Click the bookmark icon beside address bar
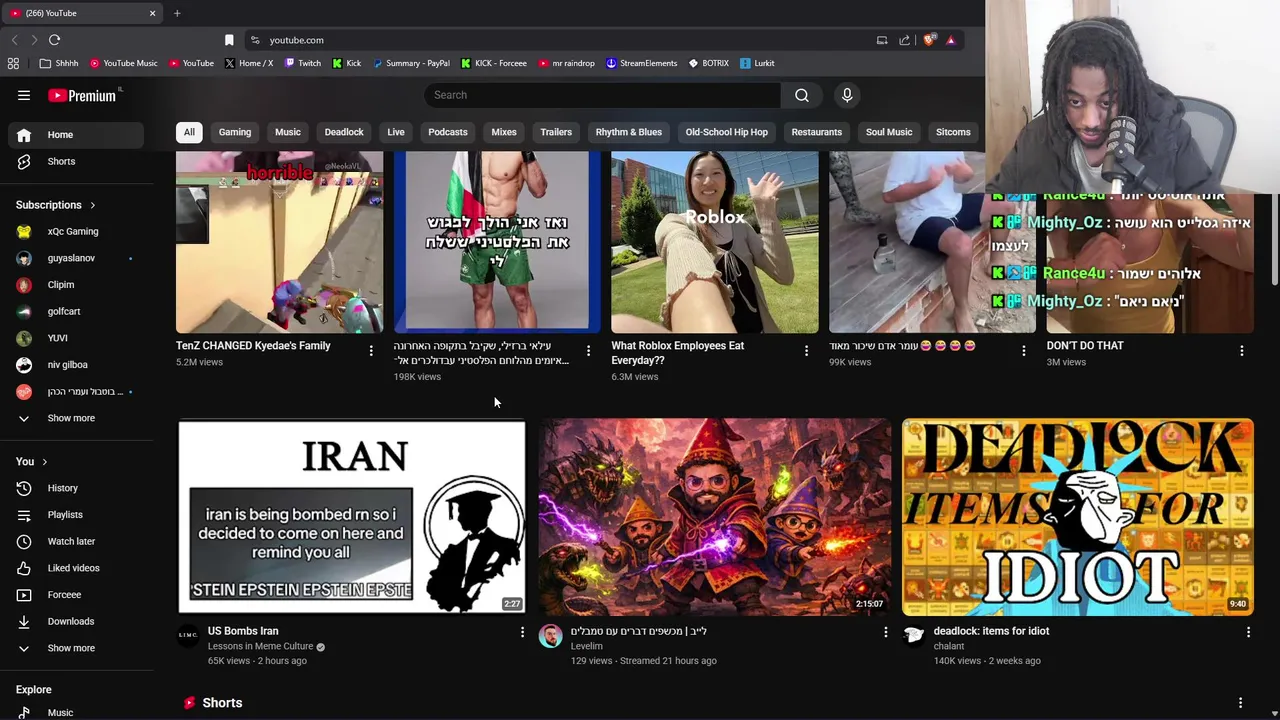The width and height of the screenshot is (1280, 720). [229, 40]
